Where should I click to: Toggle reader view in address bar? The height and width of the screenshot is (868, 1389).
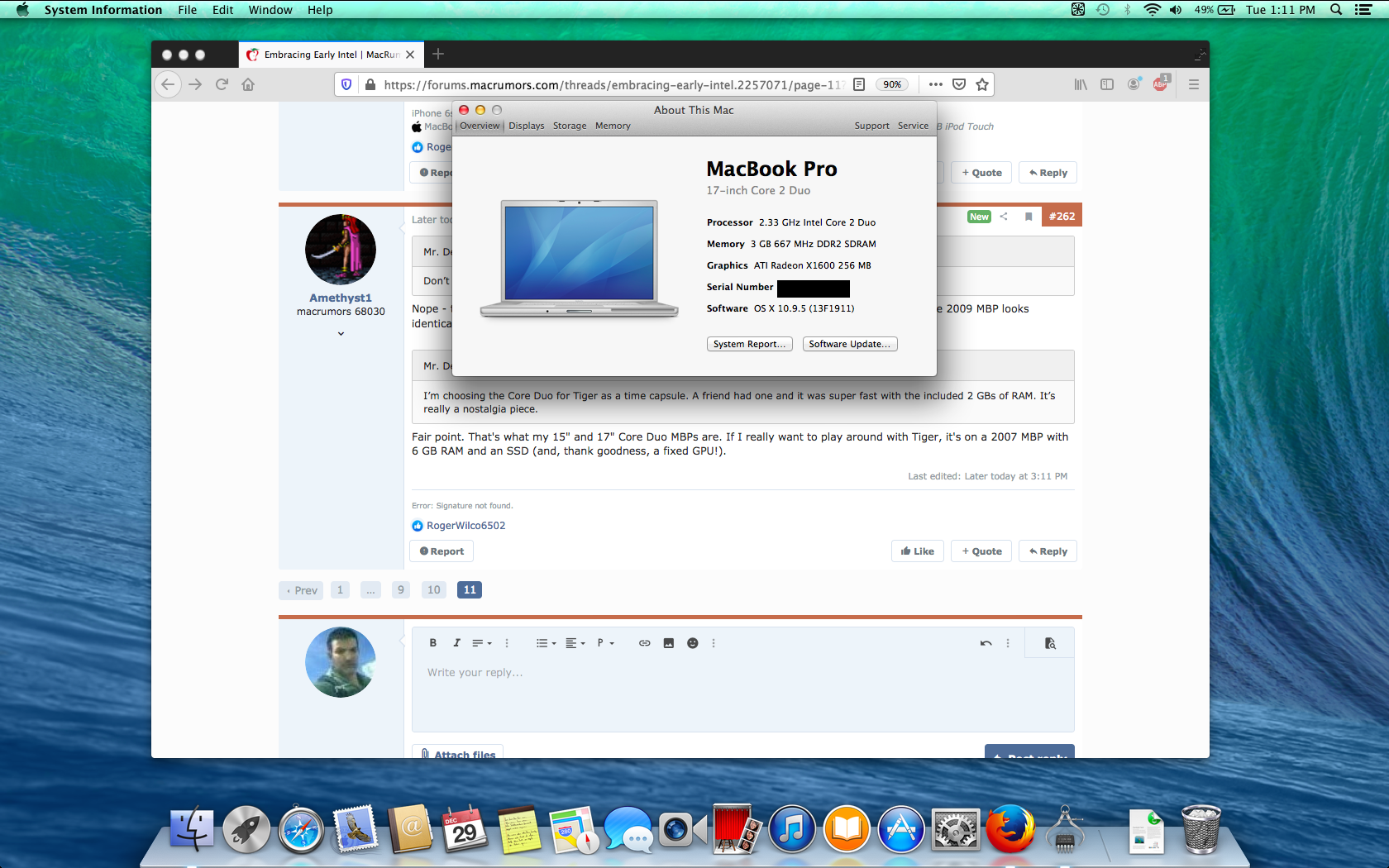coord(859,84)
